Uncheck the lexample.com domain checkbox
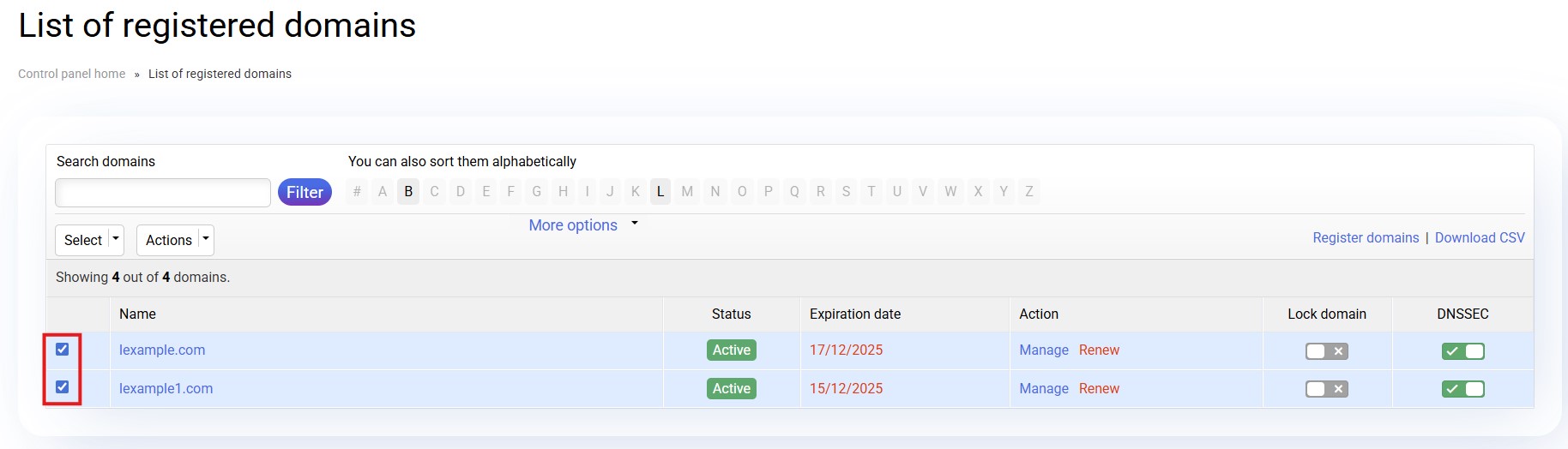This screenshot has width=1568, height=449. (63, 350)
